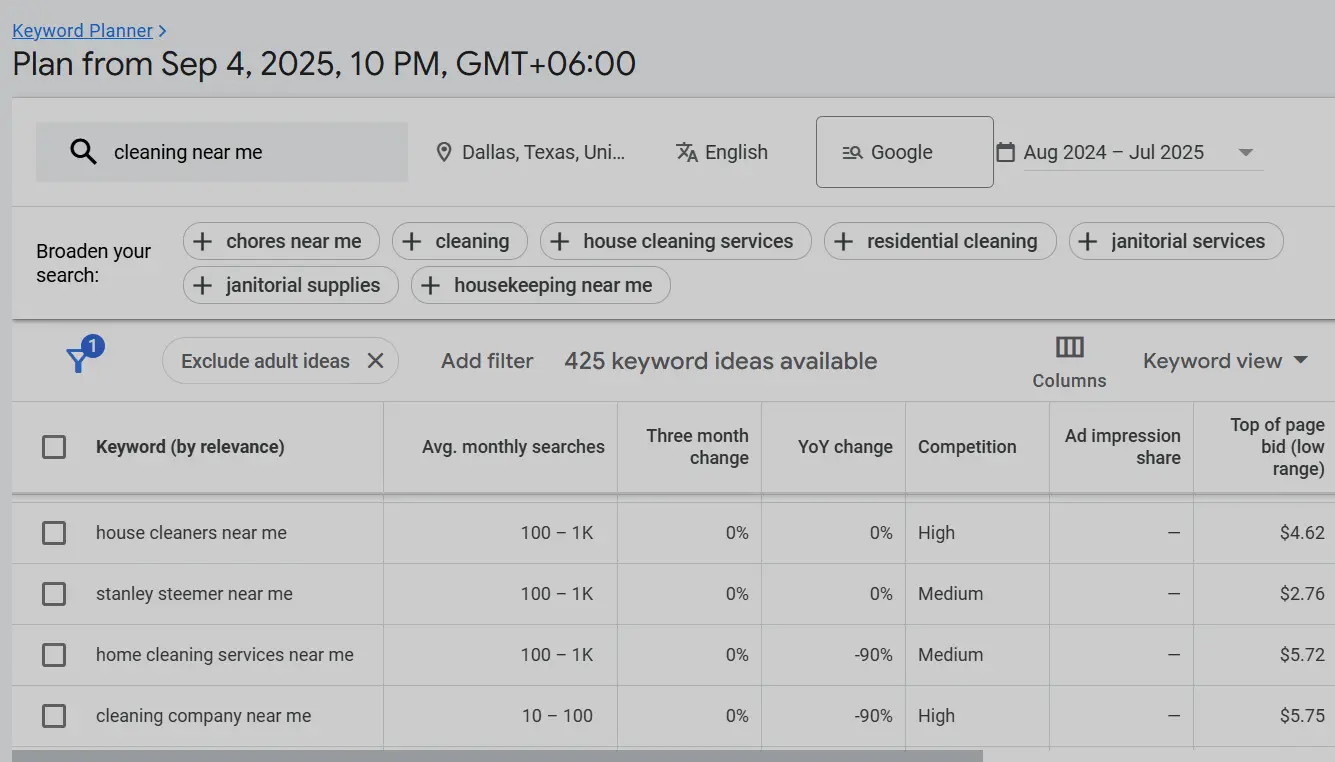The image size is (1335, 762).
Task: Click 'Plan from Sep 4, 2025' title
Action: pyautogui.click(x=324, y=64)
